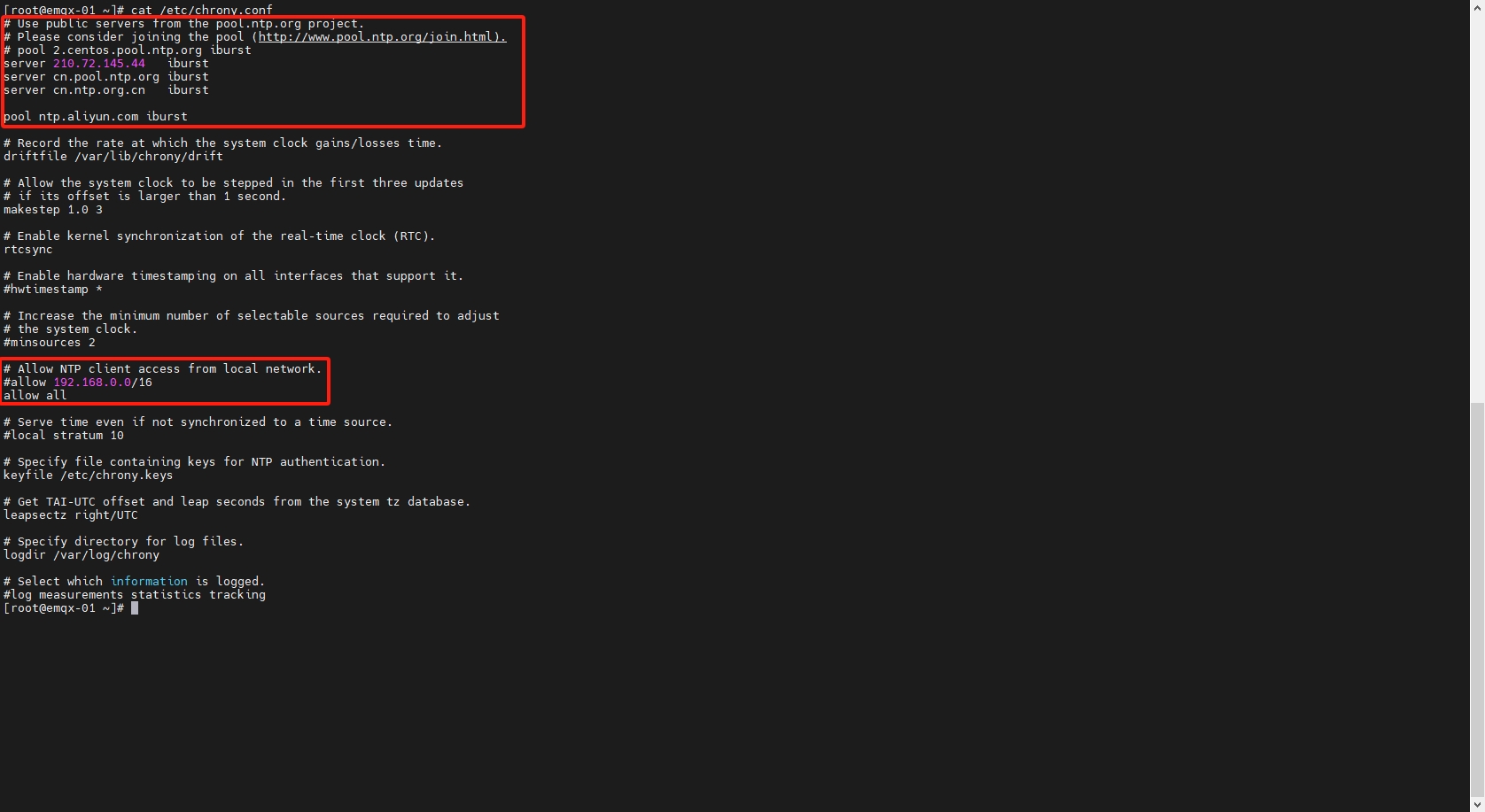
Task: Click the "allow all" line
Action: point(35,396)
